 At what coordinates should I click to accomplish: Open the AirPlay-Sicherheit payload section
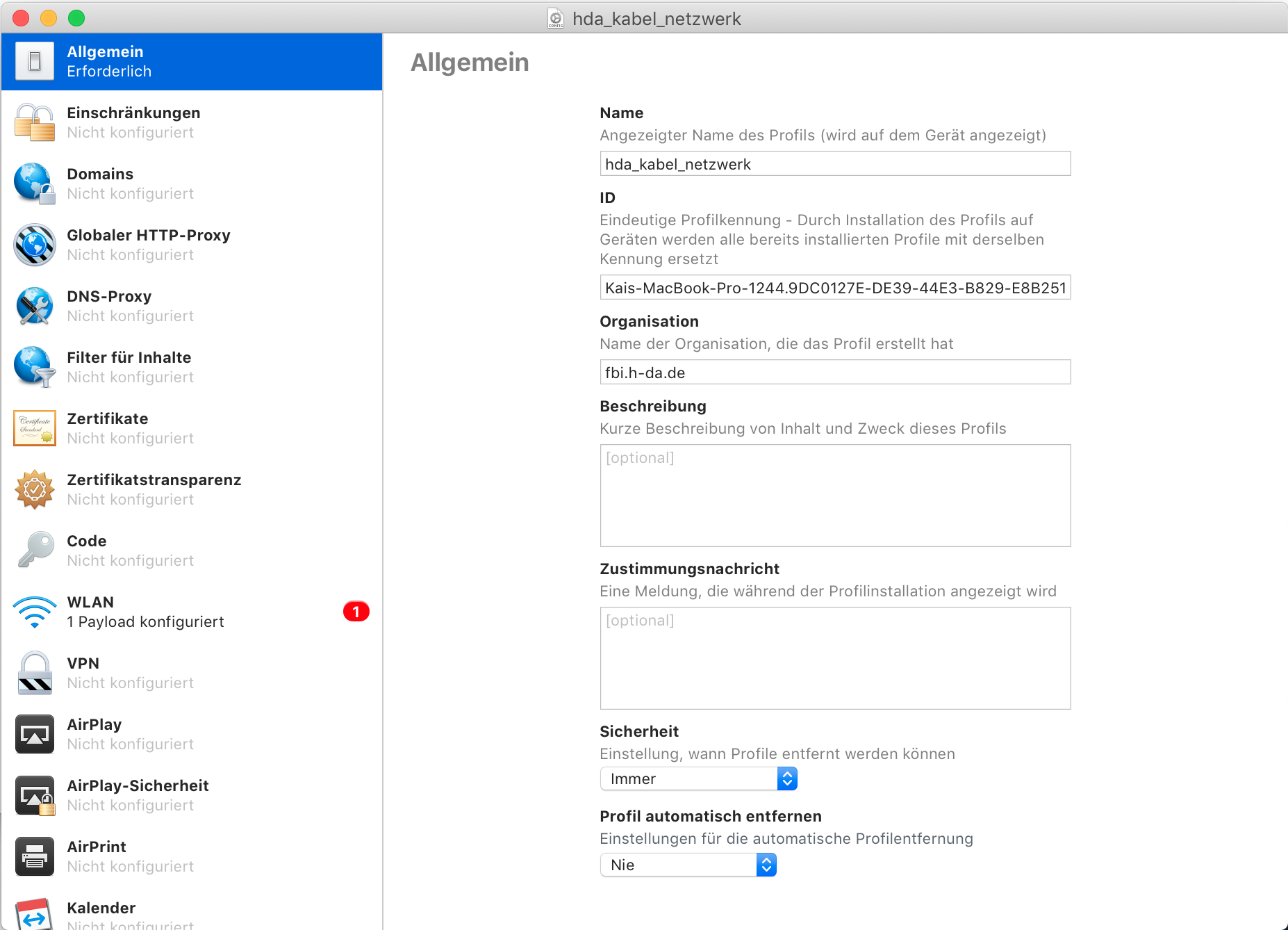pyautogui.click(x=138, y=795)
